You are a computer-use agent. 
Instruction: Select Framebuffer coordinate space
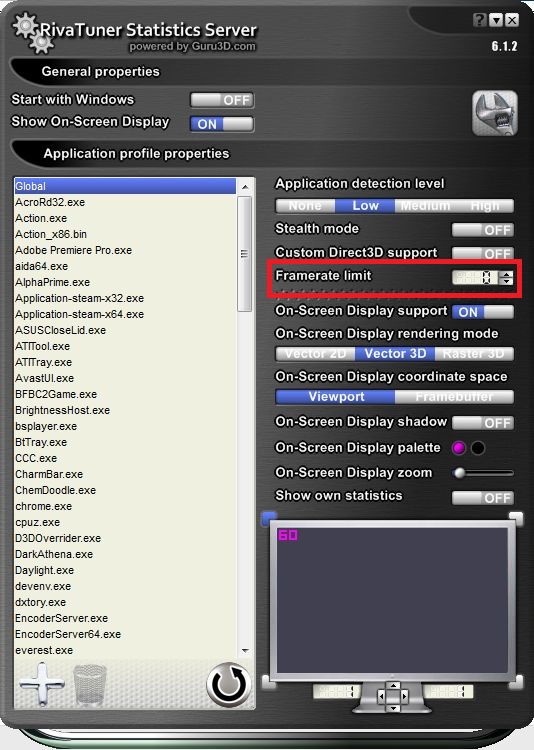click(455, 397)
